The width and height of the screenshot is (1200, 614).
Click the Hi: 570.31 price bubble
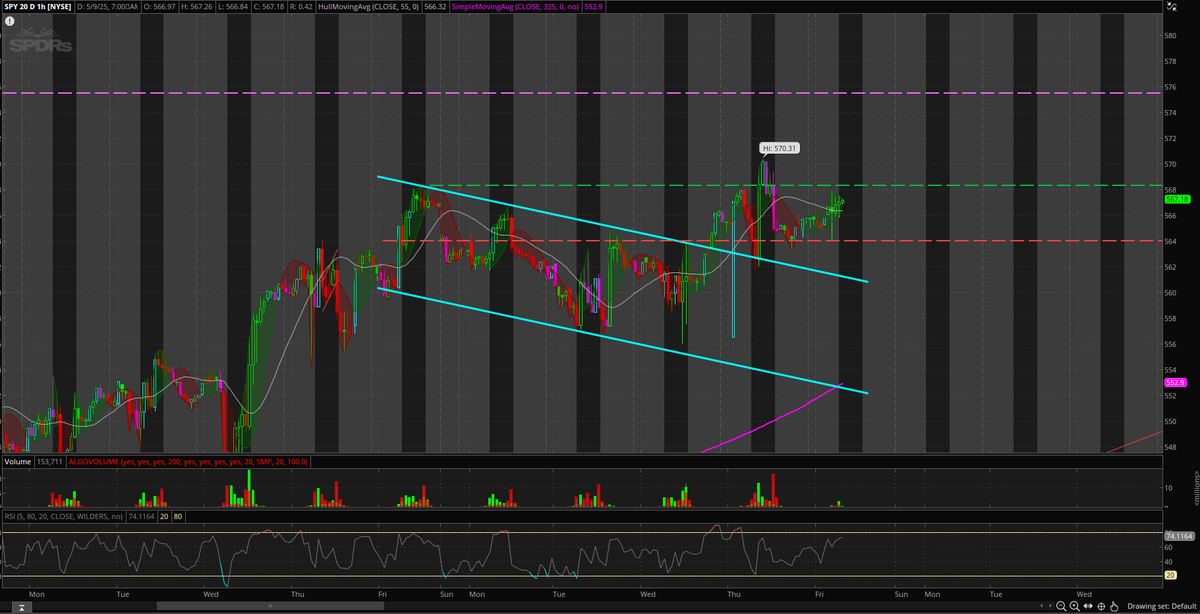coord(780,148)
